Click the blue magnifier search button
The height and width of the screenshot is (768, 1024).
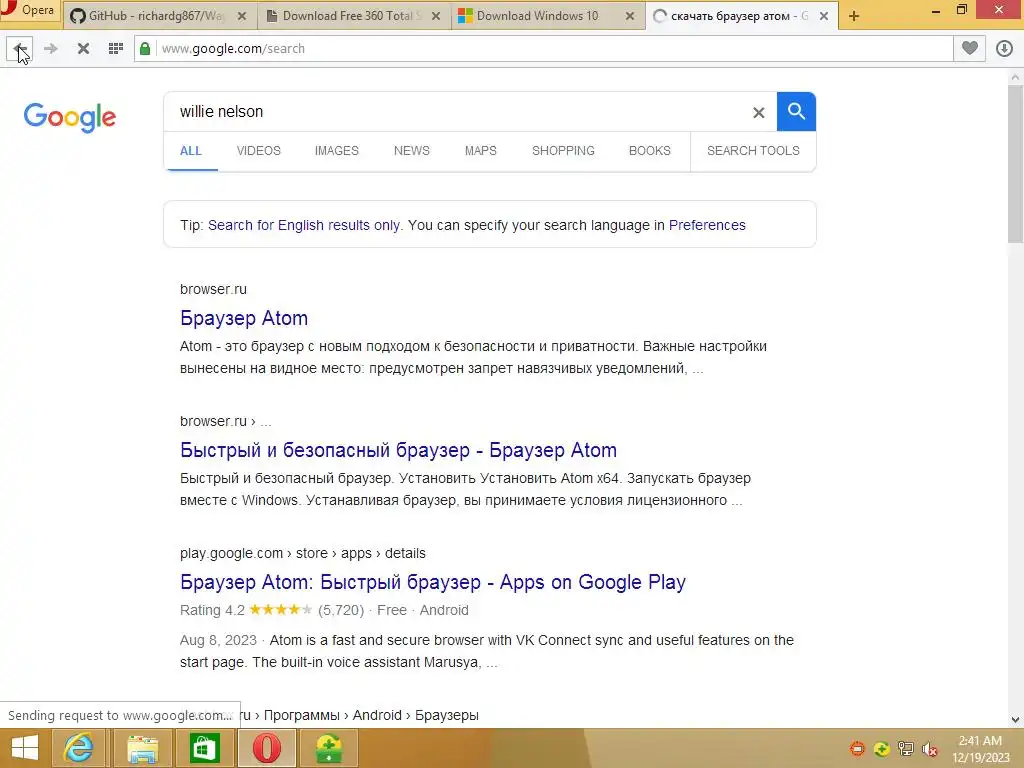[x=796, y=112]
